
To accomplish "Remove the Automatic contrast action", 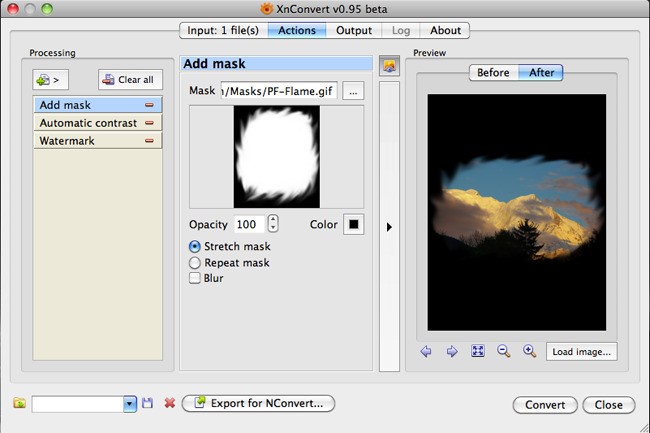I will click(149, 123).
